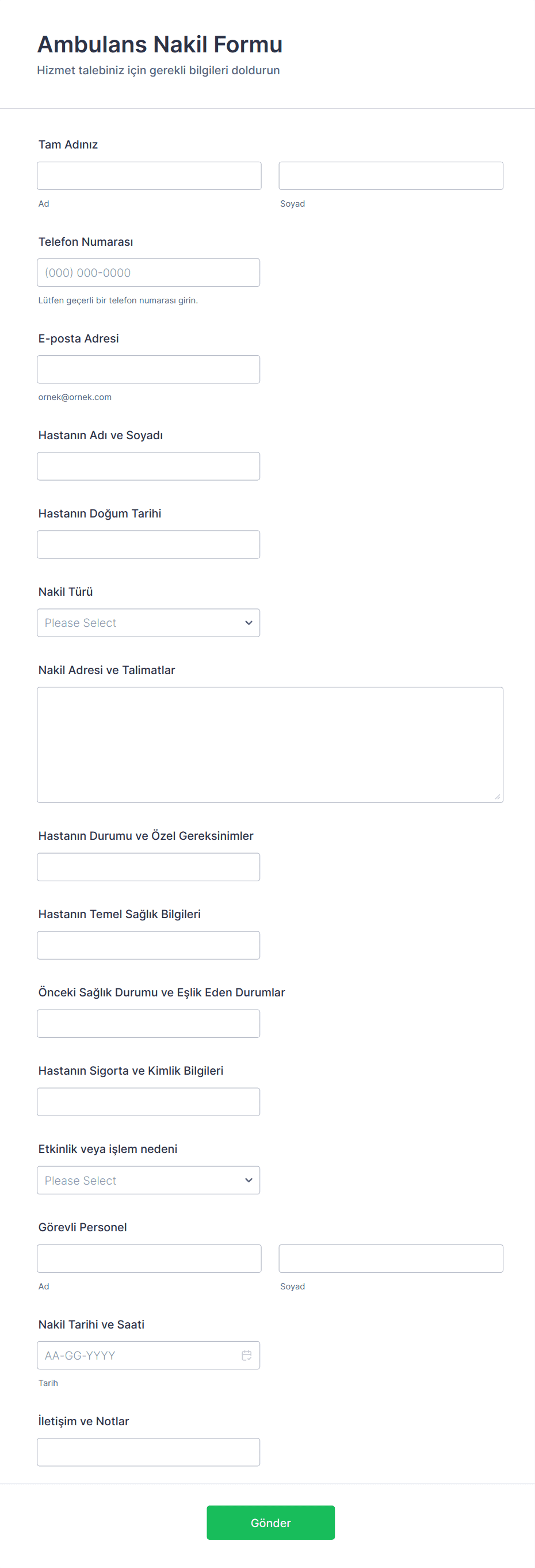Click the Ad field under Tam Adınız
This screenshot has width=535, height=1568.
[x=149, y=176]
